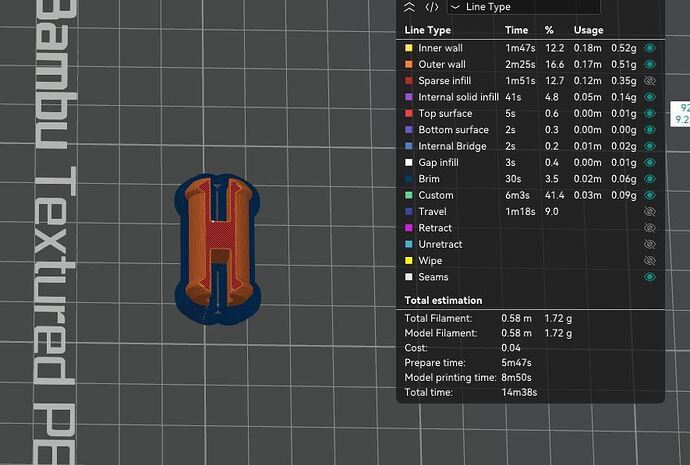Toggle Seams visibility eye icon
This screenshot has width=690, height=465.
click(650, 277)
